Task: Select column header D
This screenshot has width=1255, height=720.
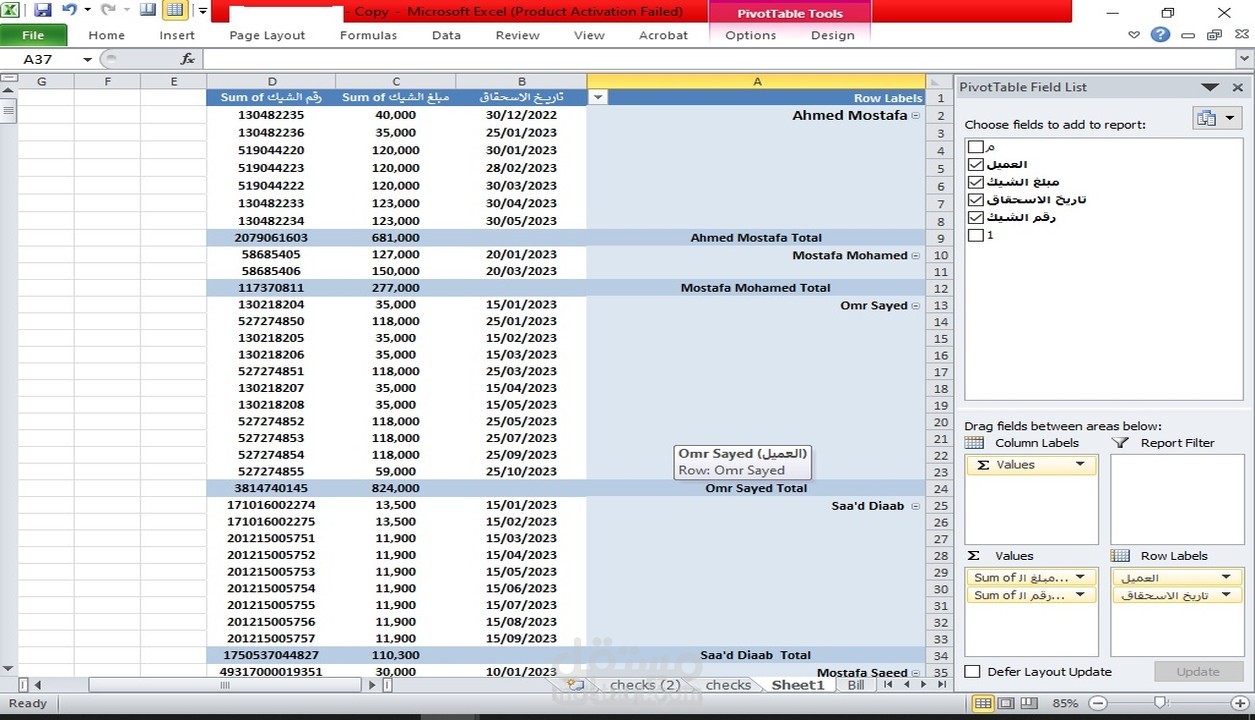Action: pos(271,81)
